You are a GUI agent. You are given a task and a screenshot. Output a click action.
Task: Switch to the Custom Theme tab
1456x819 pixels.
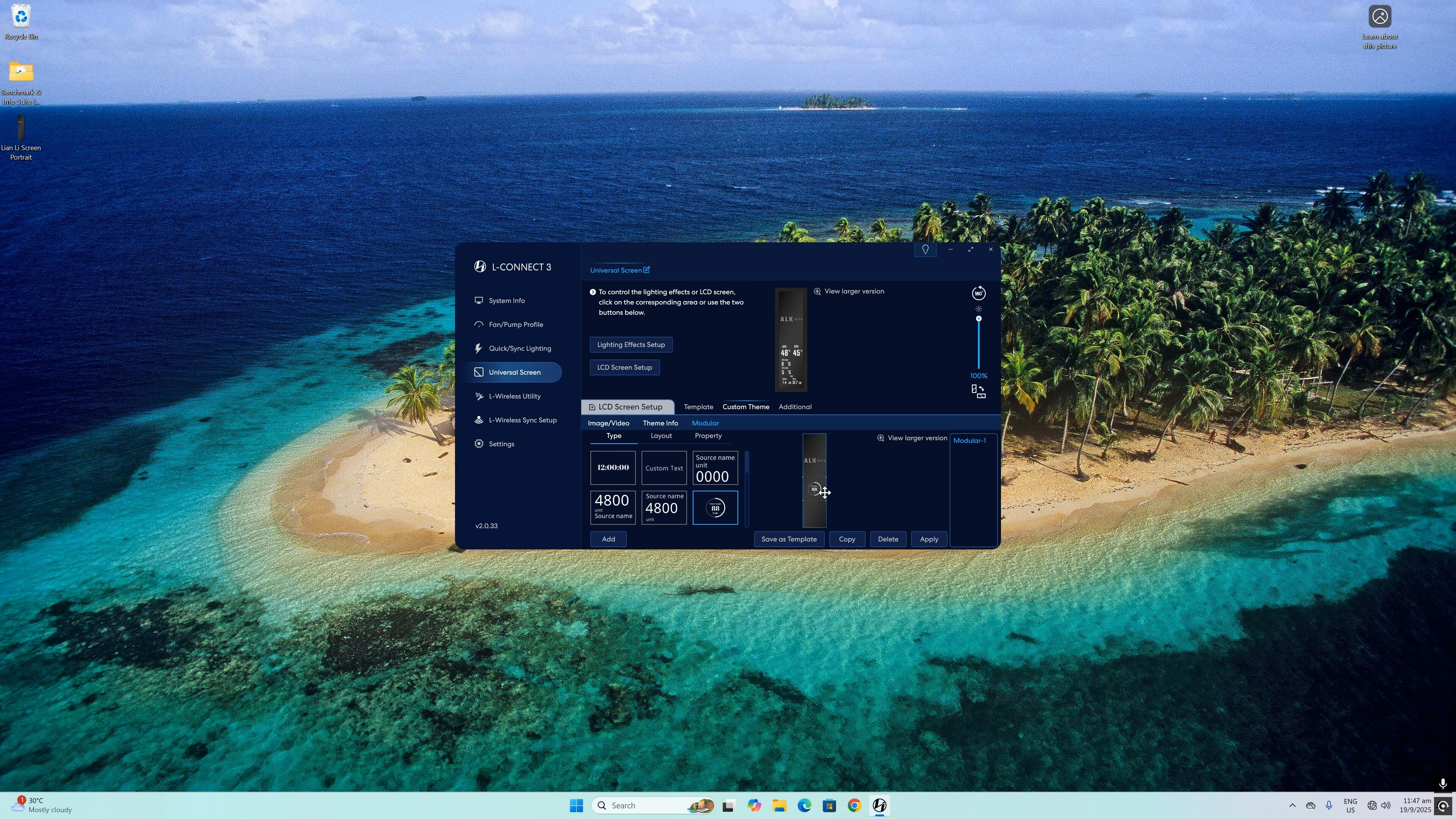click(x=745, y=407)
